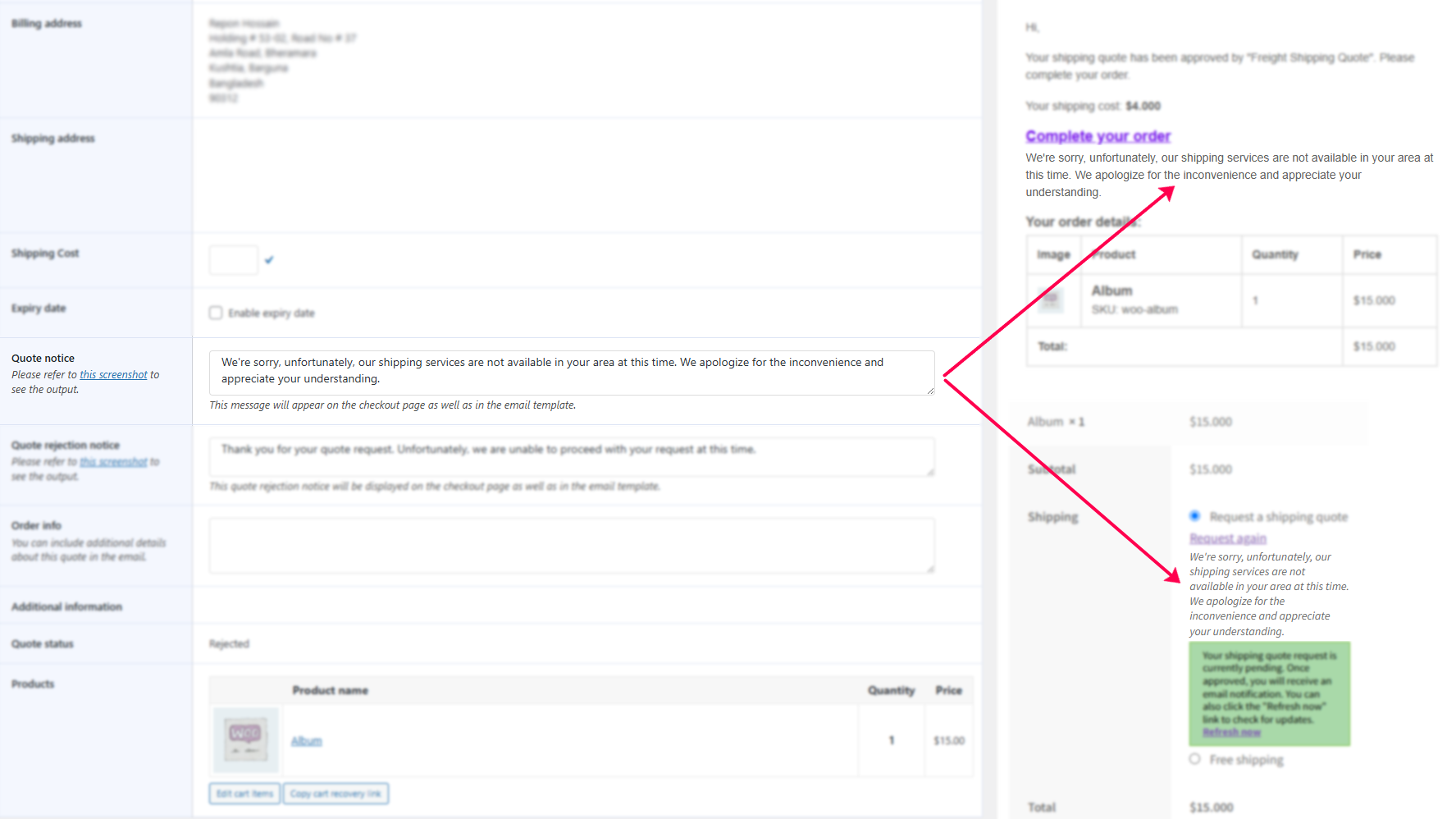Click the Quote rejection notice resize handle
Screen dimensions: 1456x819
pos(930,472)
